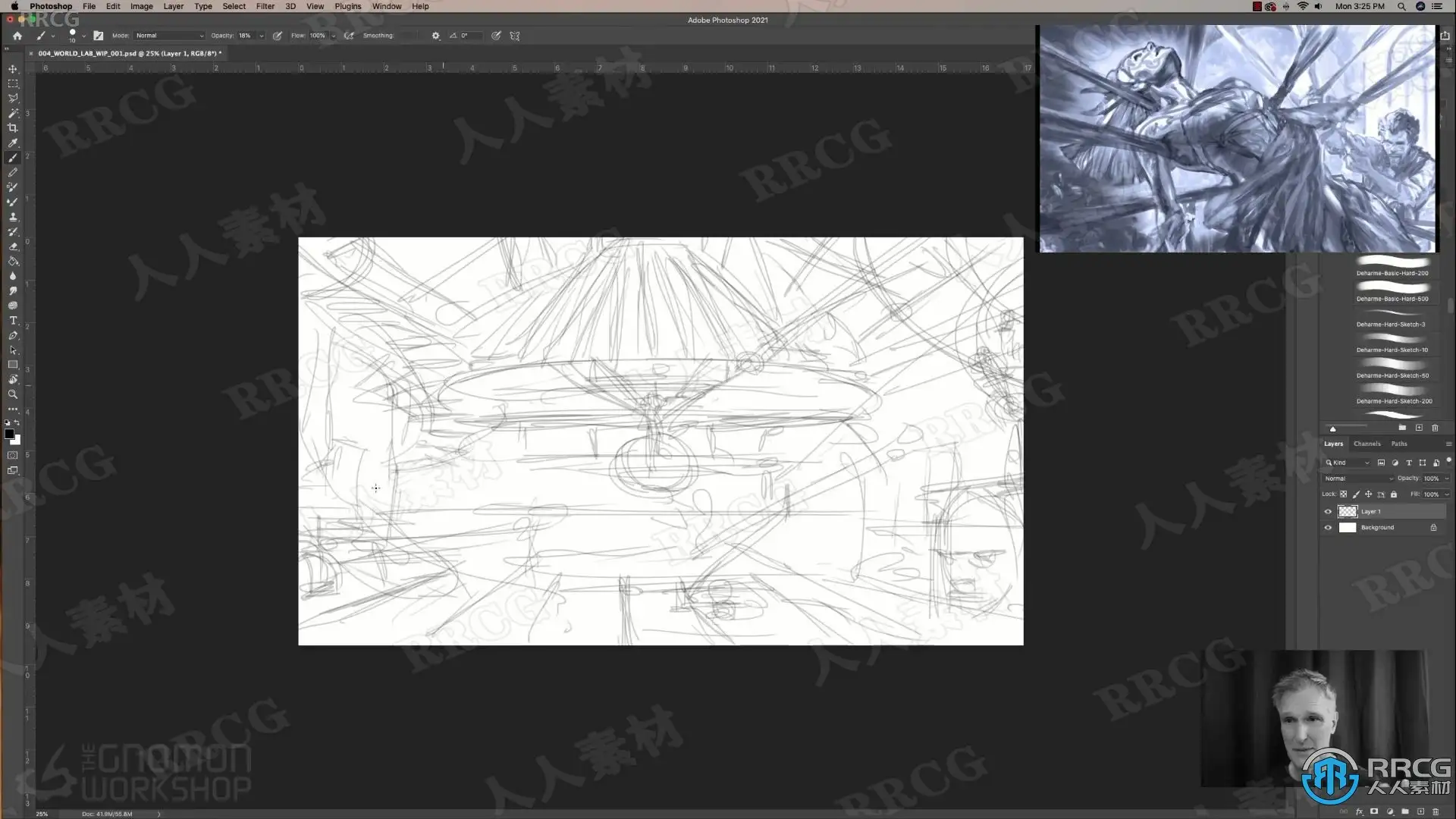Select the Magic Wand tool

pos(13,113)
